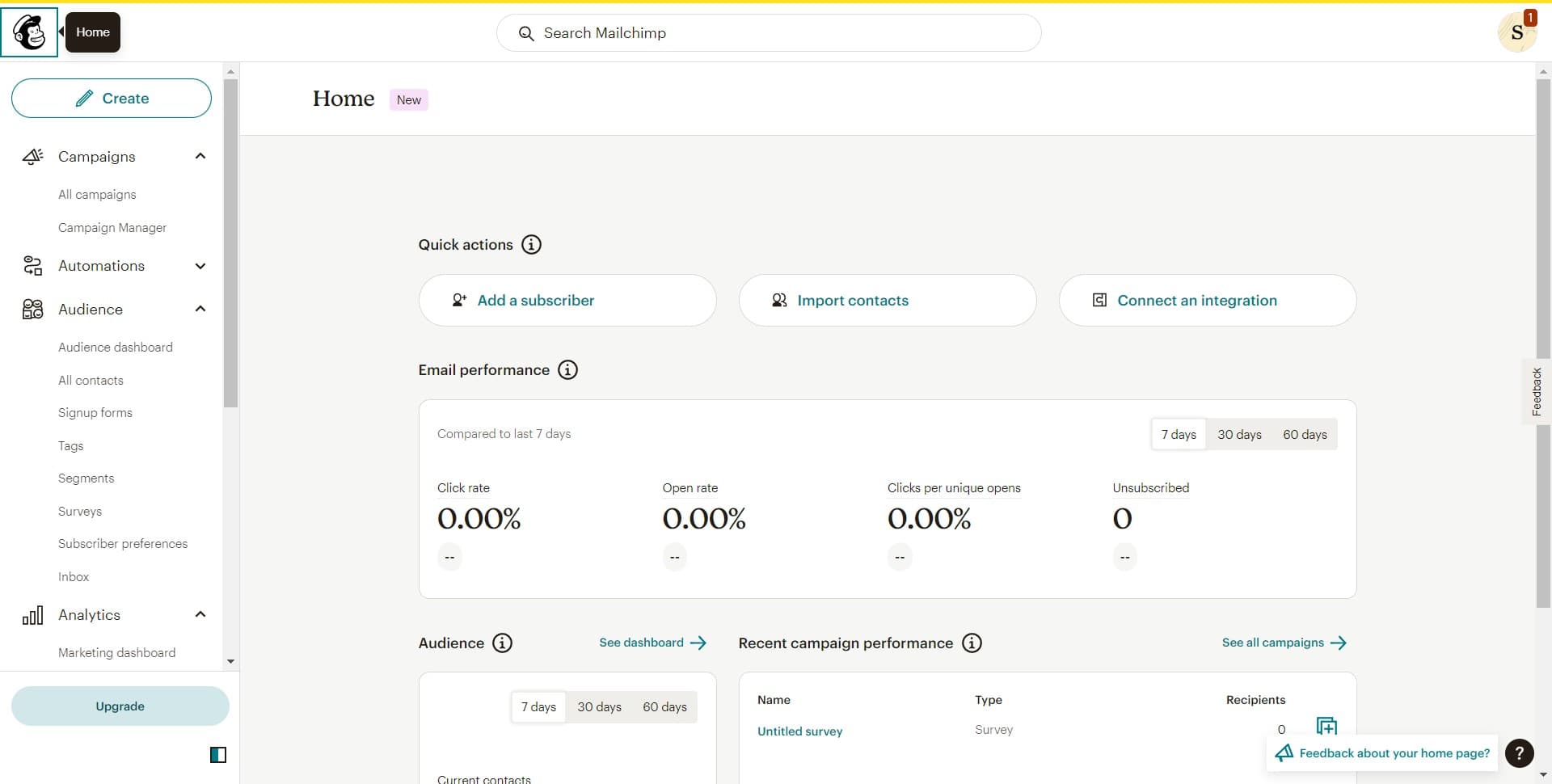Click the Email performance info icon
This screenshot has height=784, width=1552.
[x=568, y=370]
